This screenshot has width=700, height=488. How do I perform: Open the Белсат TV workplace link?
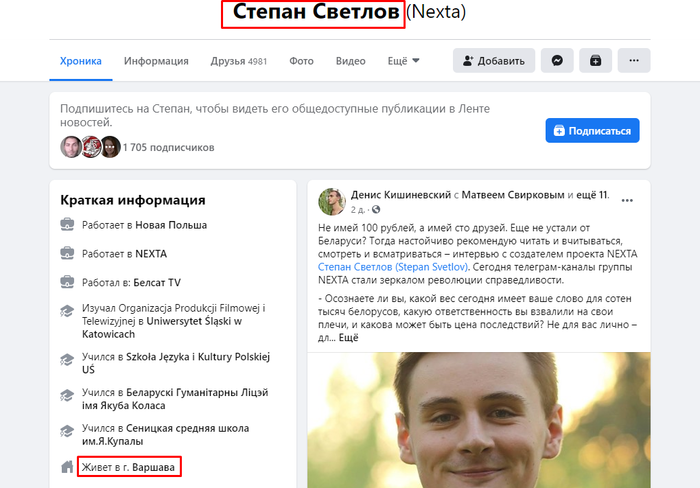point(159,282)
